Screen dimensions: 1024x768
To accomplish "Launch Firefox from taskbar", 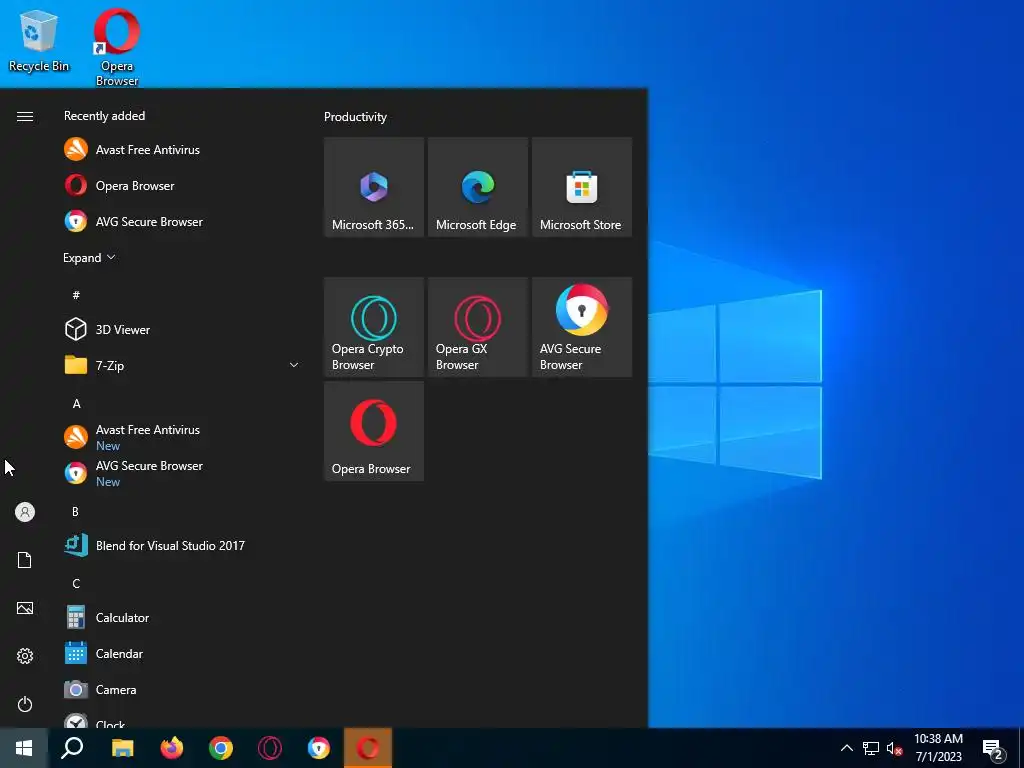I will click(x=172, y=748).
